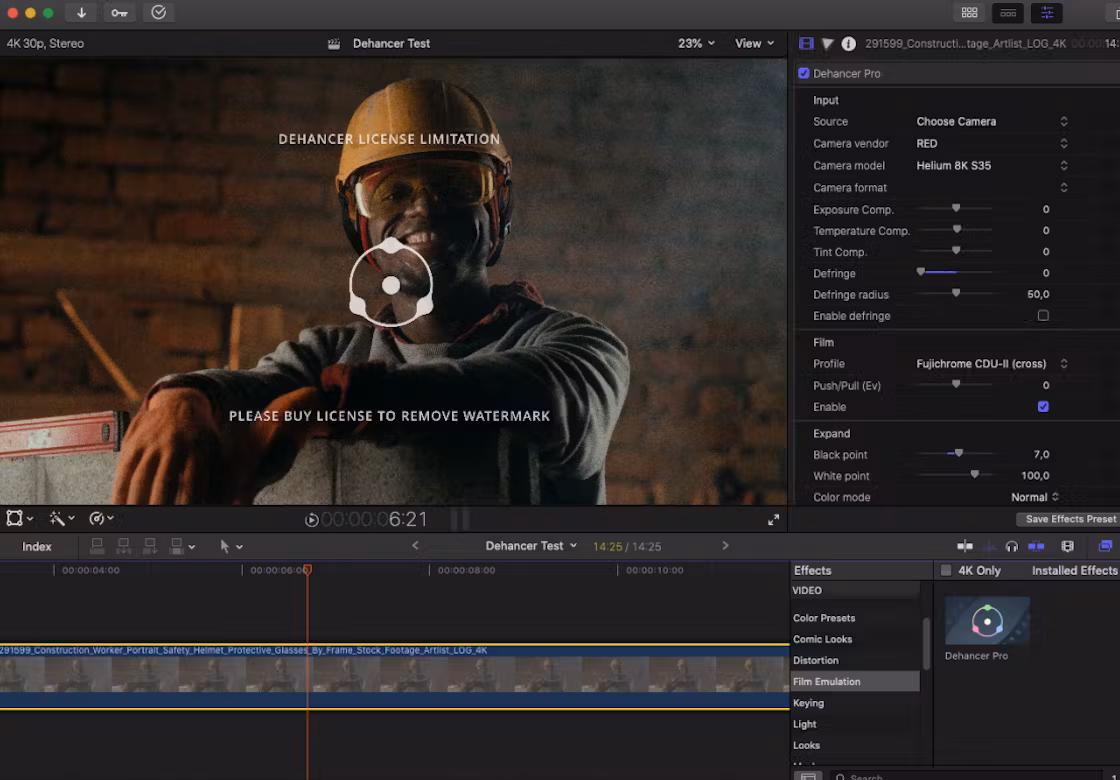
Task: Select Comic Looks effects category
Action: [x=822, y=639]
